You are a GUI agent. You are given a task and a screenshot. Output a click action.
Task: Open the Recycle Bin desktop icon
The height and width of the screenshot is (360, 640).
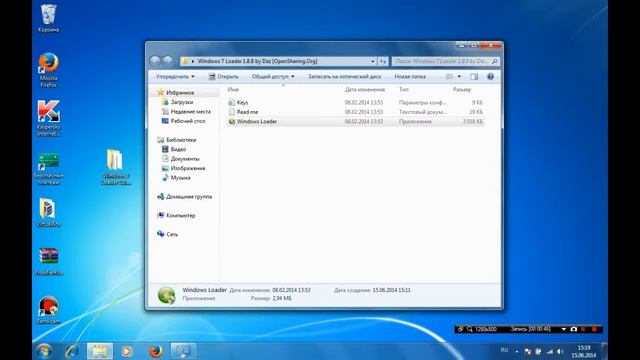pyautogui.click(x=48, y=18)
